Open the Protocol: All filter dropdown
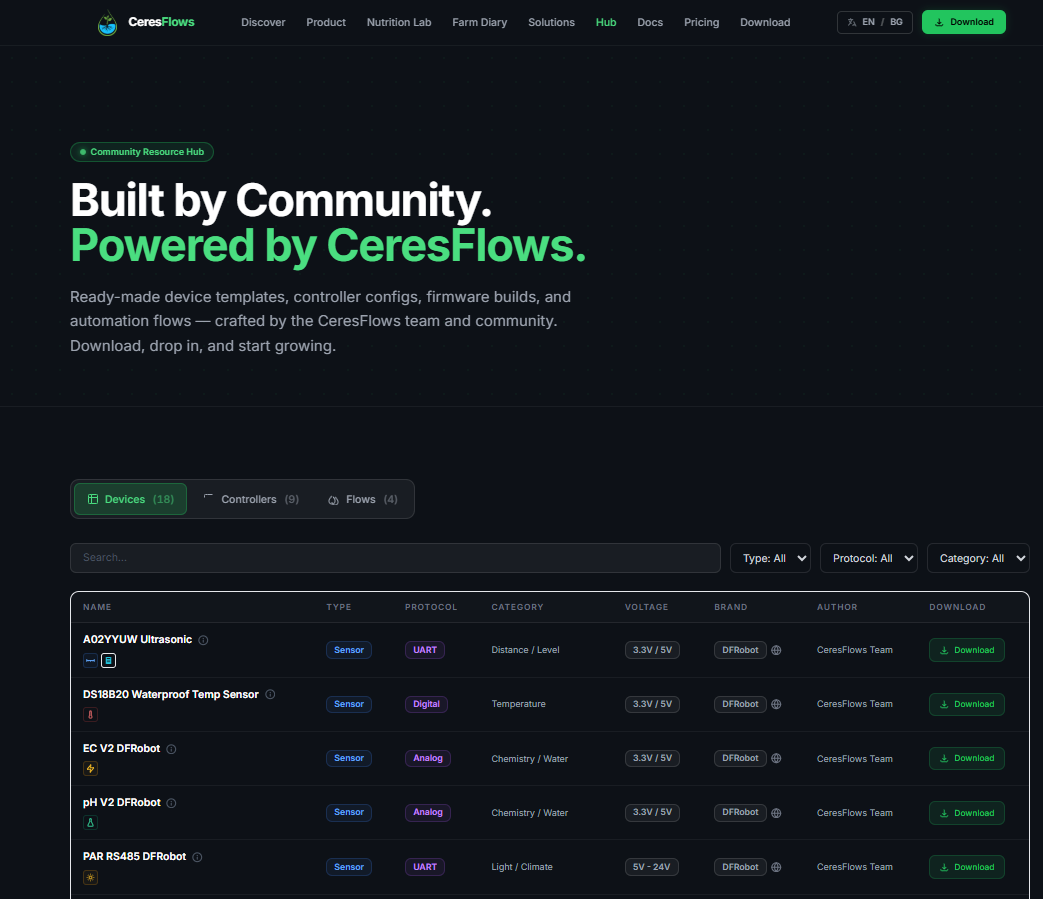 click(869, 558)
